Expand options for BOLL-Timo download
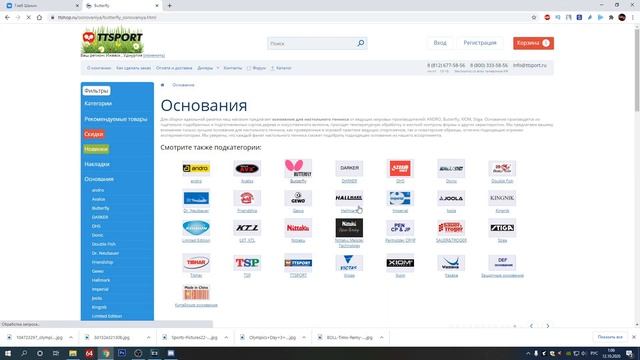640x360 pixels. tap(382, 338)
